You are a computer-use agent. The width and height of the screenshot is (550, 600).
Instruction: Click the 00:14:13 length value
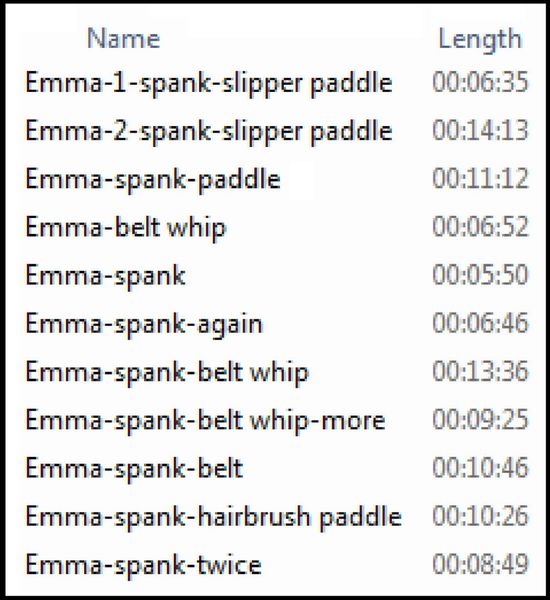click(480, 130)
